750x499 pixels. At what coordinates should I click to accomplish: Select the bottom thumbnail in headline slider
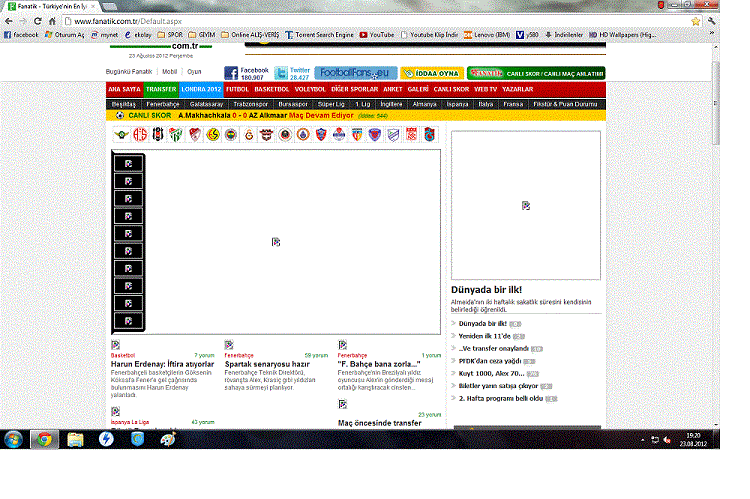point(128,321)
